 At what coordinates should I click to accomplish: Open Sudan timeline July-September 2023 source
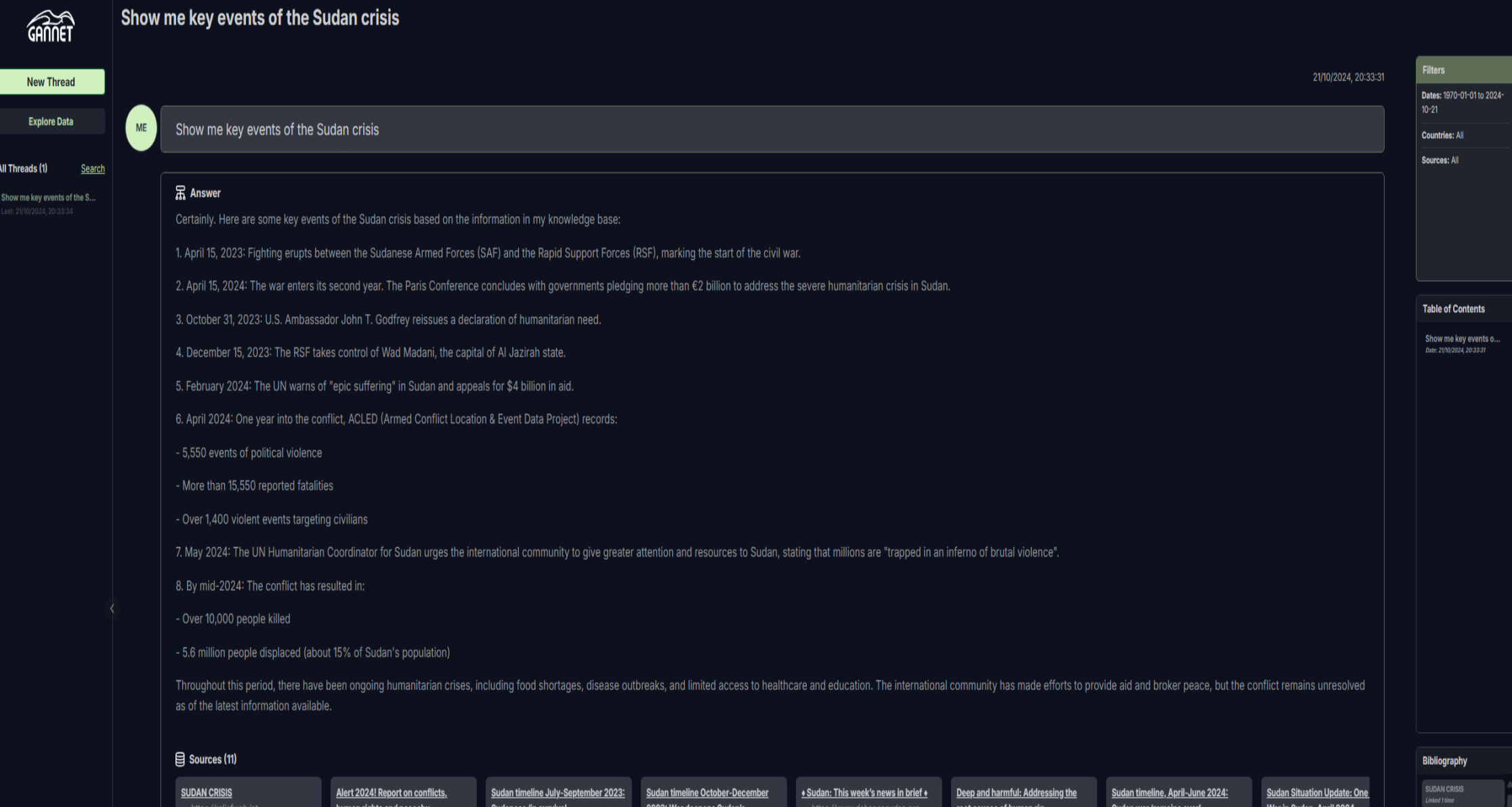coord(559,792)
